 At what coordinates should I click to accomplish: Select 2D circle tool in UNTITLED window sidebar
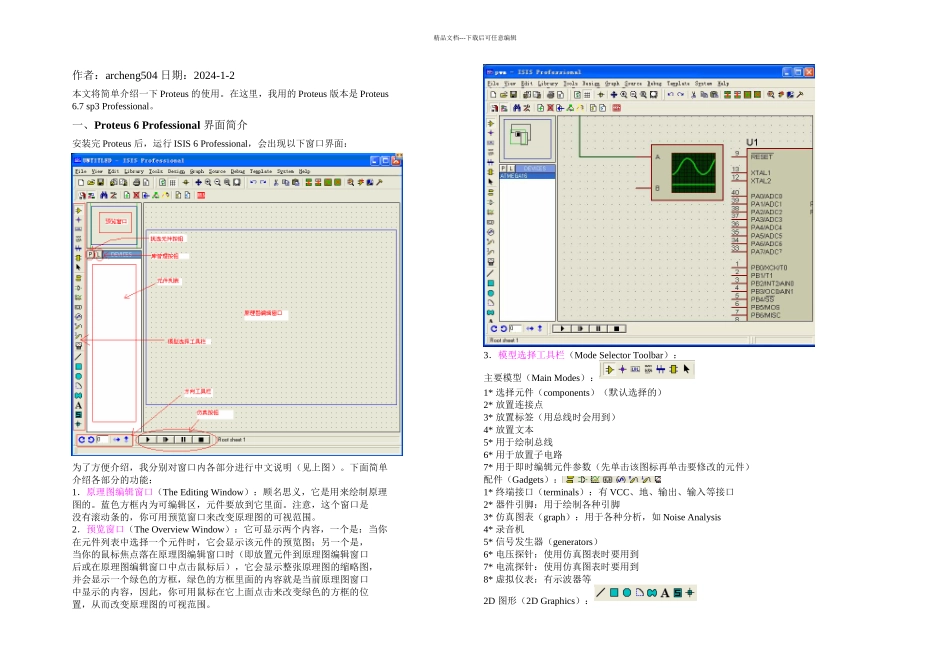(x=78, y=376)
